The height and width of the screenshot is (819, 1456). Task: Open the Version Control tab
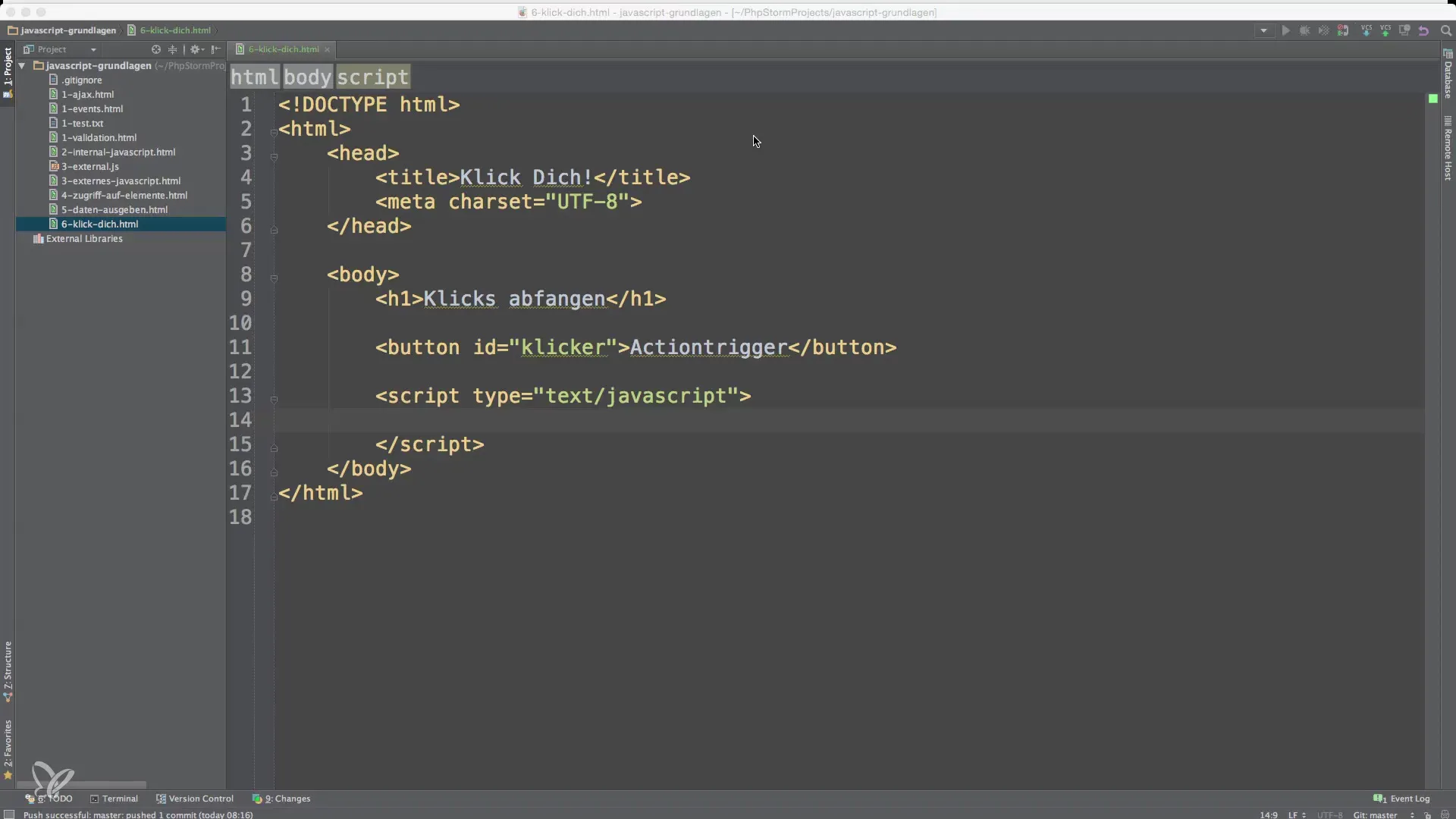tap(195, 799)
